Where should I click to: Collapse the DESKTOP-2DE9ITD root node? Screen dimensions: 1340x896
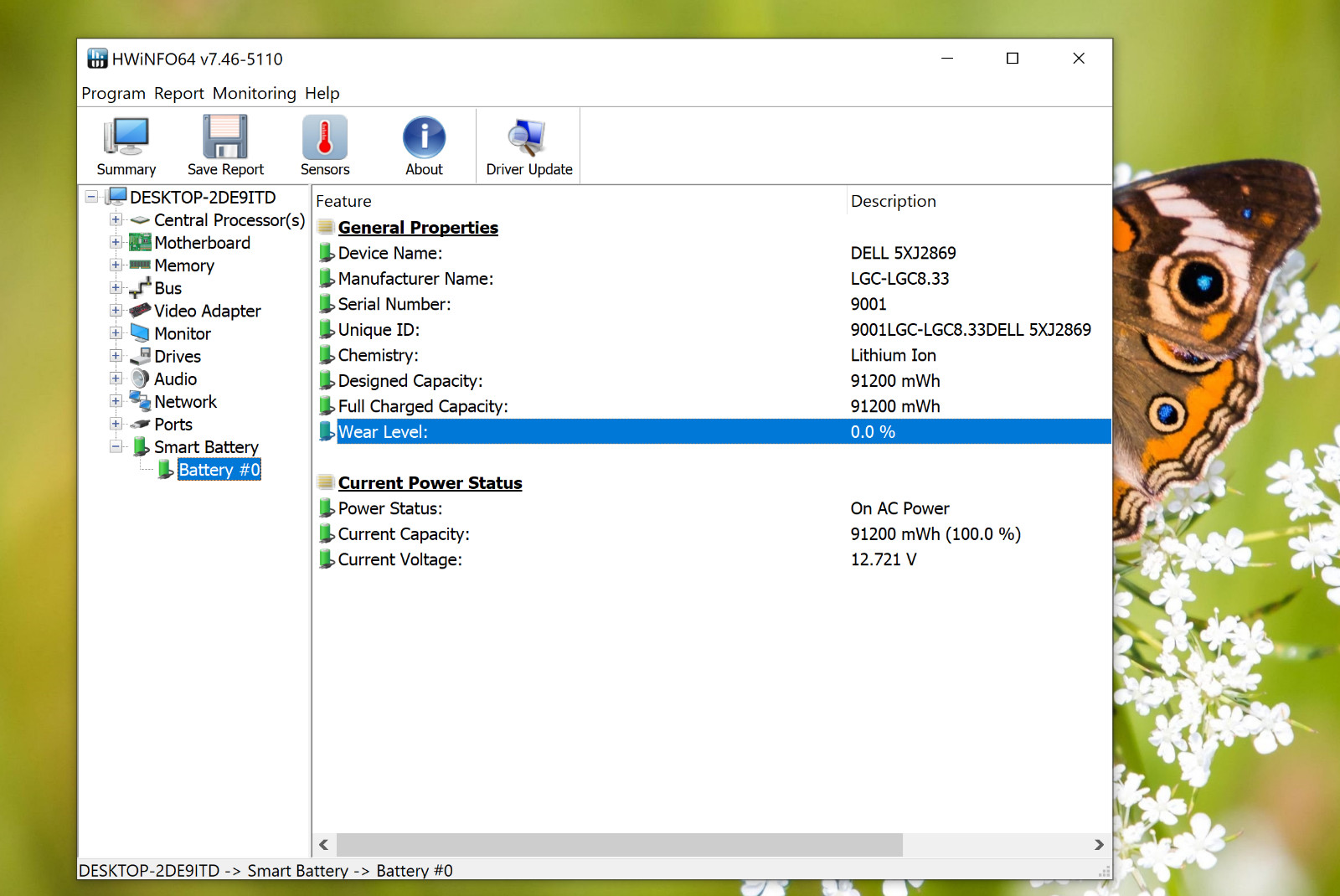click(x=91, y=198)
